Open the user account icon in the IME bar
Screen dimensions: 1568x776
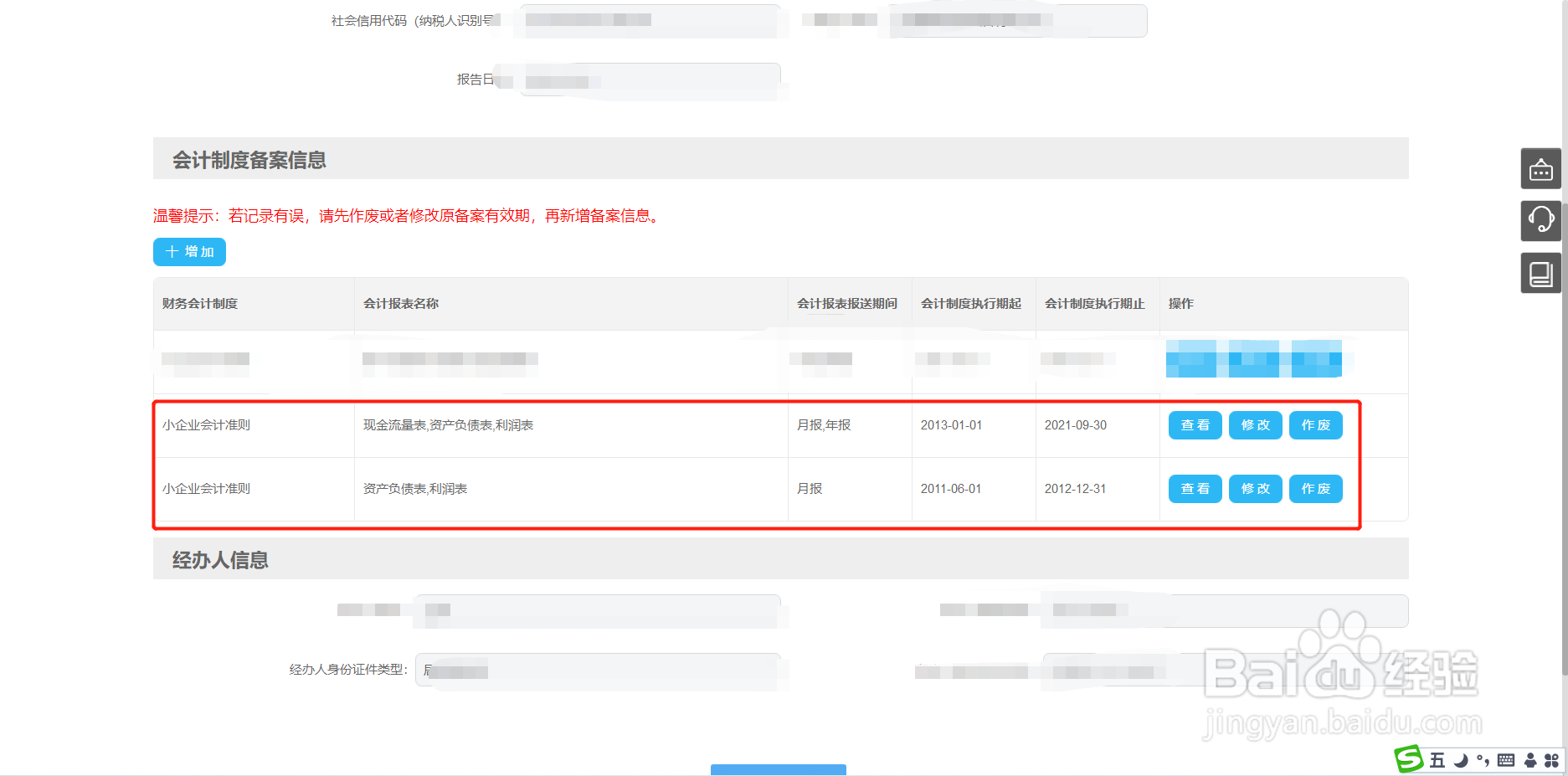[1530, 760]
